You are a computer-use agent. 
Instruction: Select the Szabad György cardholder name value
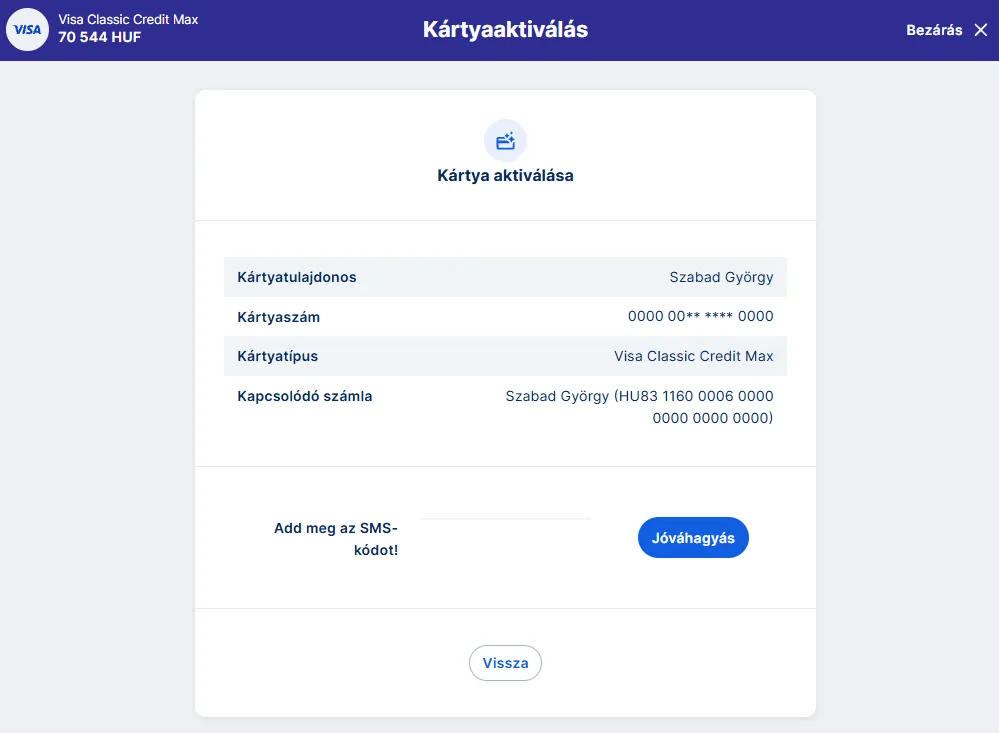coord(721,277)
